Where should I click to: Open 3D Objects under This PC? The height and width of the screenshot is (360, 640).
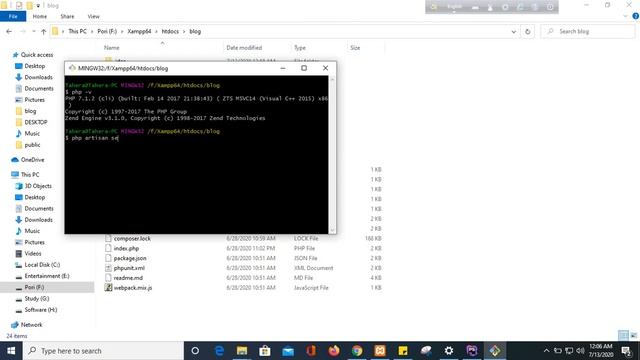pyautogui.click(x=33, y=186)
